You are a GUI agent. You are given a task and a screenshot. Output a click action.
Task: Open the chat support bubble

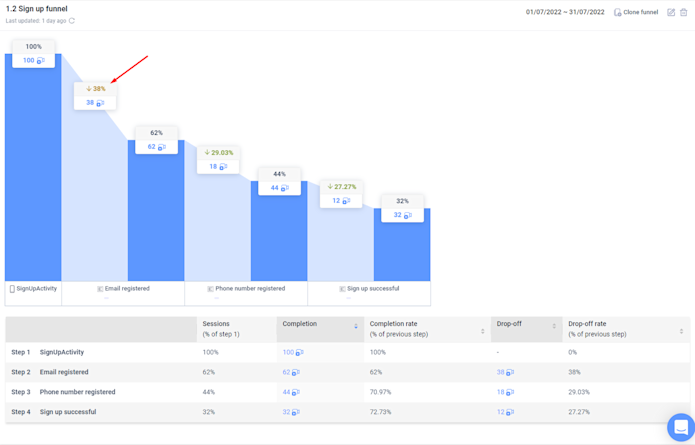tap(681, 427)
